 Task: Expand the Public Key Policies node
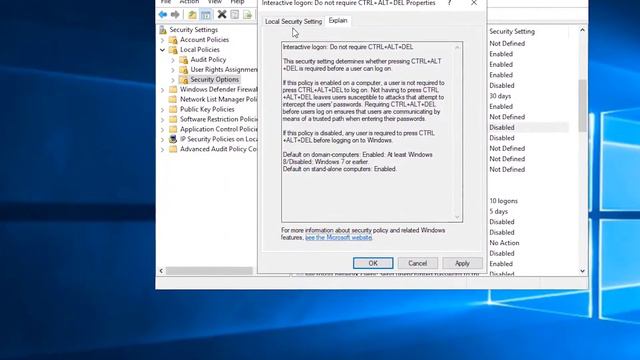(x=162, y=110)
